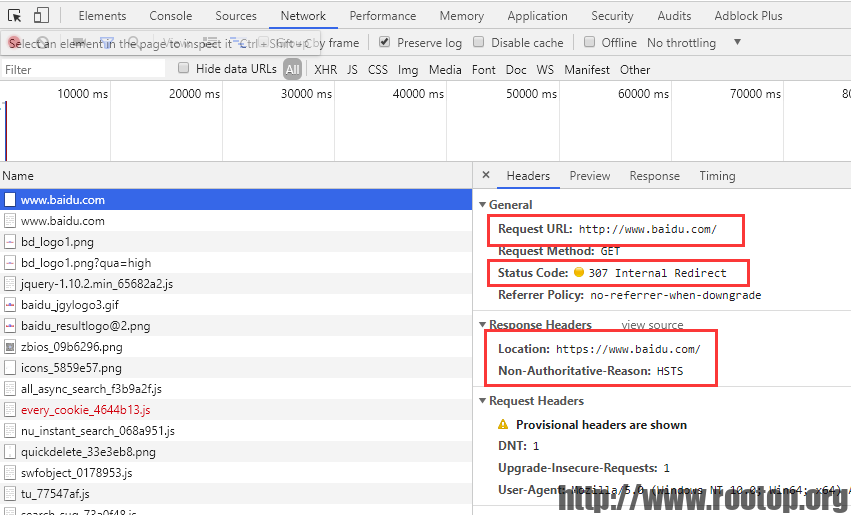
Task: Enable the Disable cache checkbox
Action: coord(478,42)
